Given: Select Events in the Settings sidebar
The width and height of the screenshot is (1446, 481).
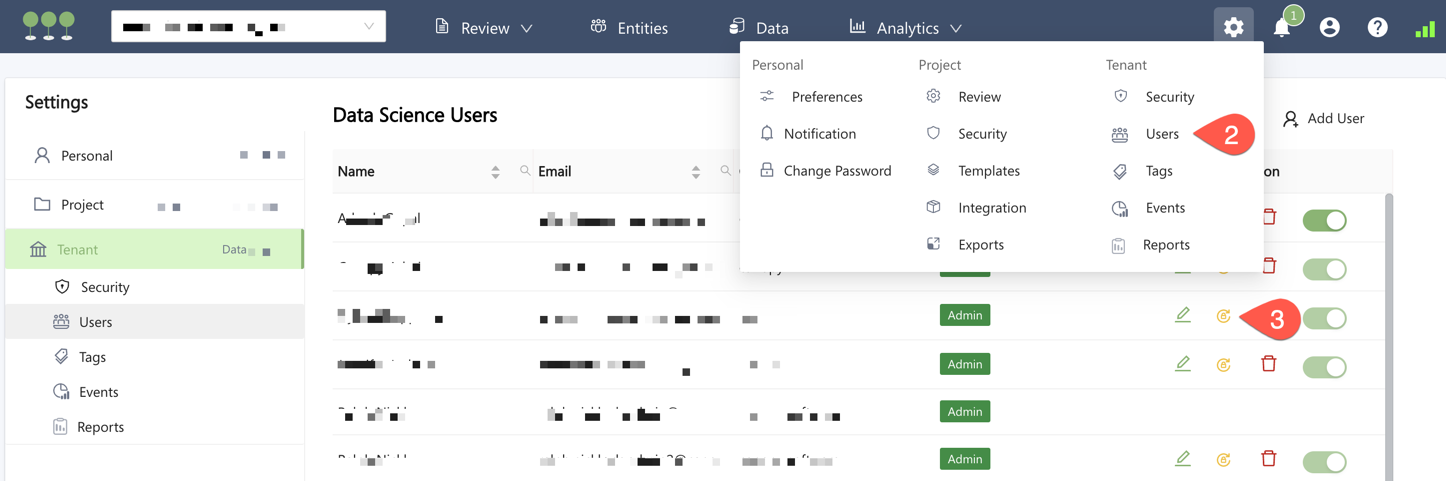Looking at the screenshot, I should pyautogui.click(x=98, y=392).
